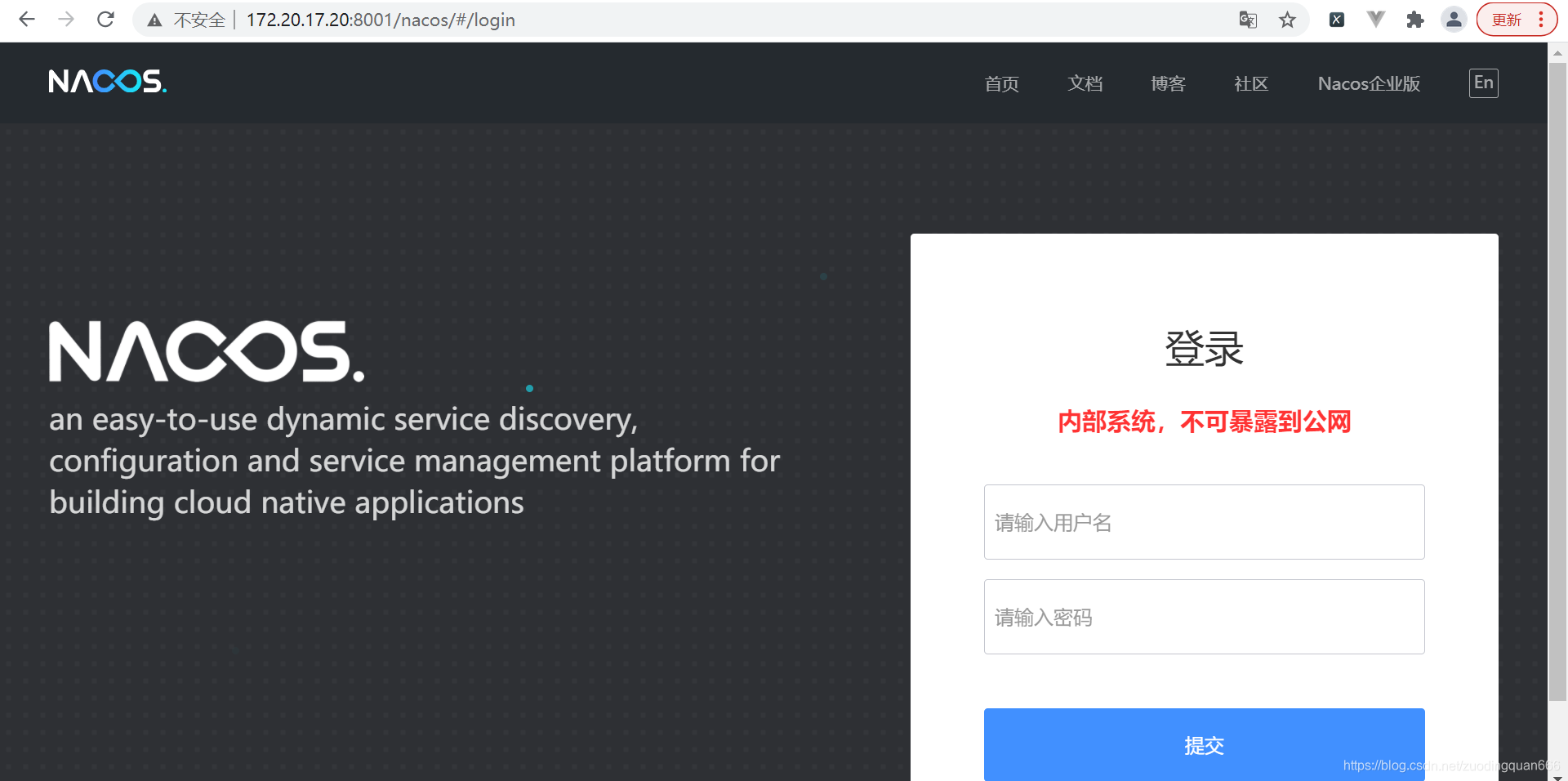Open the 社区 nav item

(1251, 83)
